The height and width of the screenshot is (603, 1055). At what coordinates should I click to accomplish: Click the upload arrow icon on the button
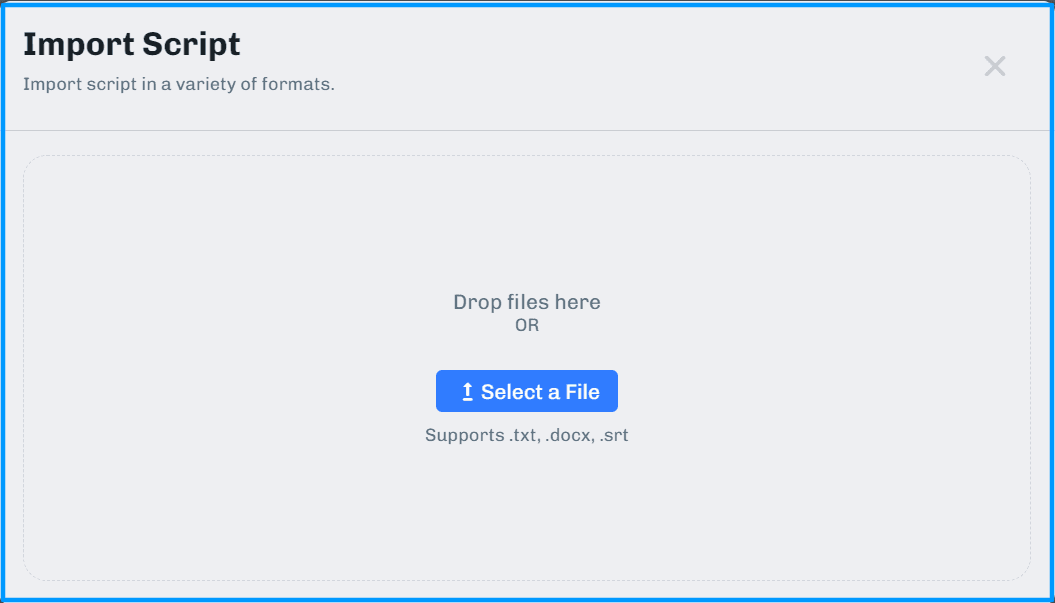coord(467,392)
